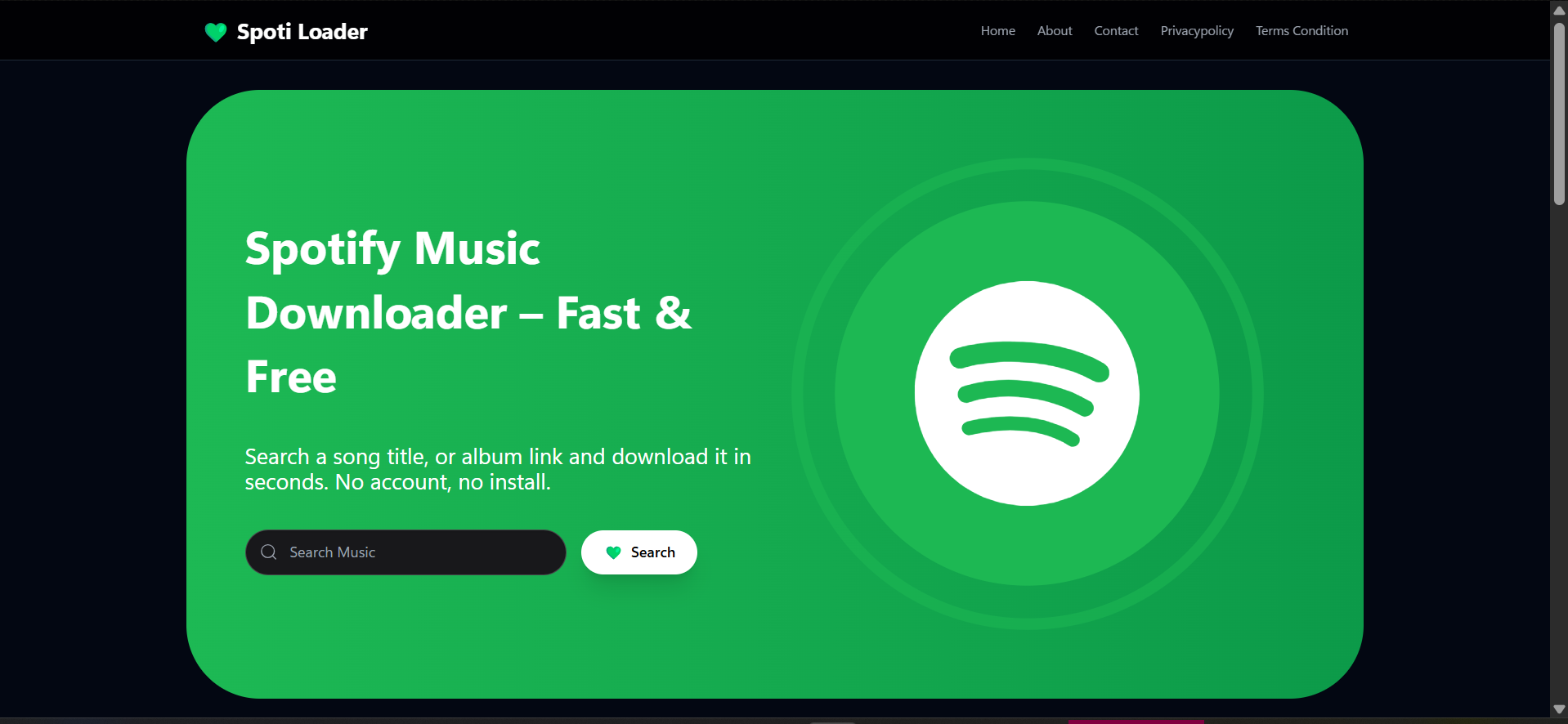1568x724 pixels.
Task: Click the white Search button
Action: (639, 552)
